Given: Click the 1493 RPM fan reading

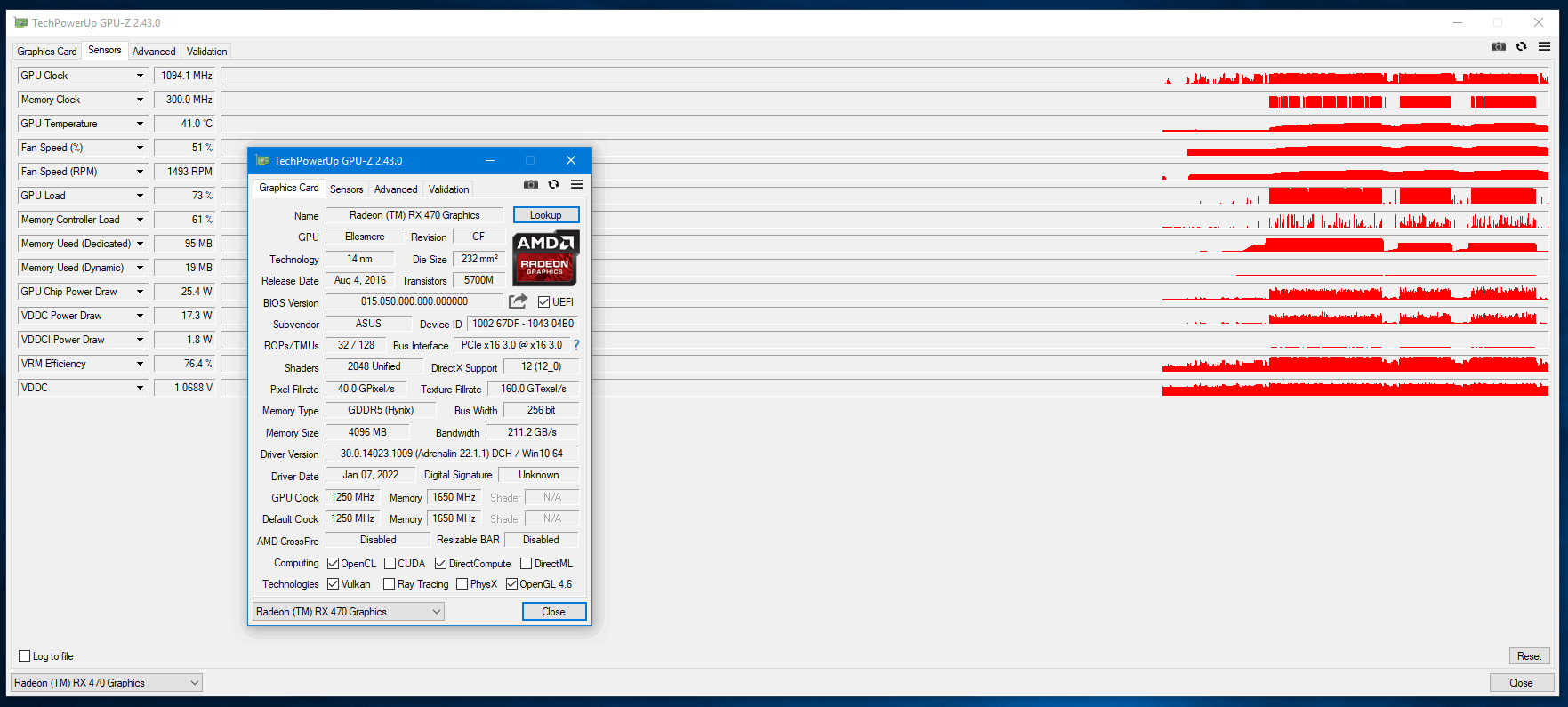Looking at the screenshot, I should [187, 172].
